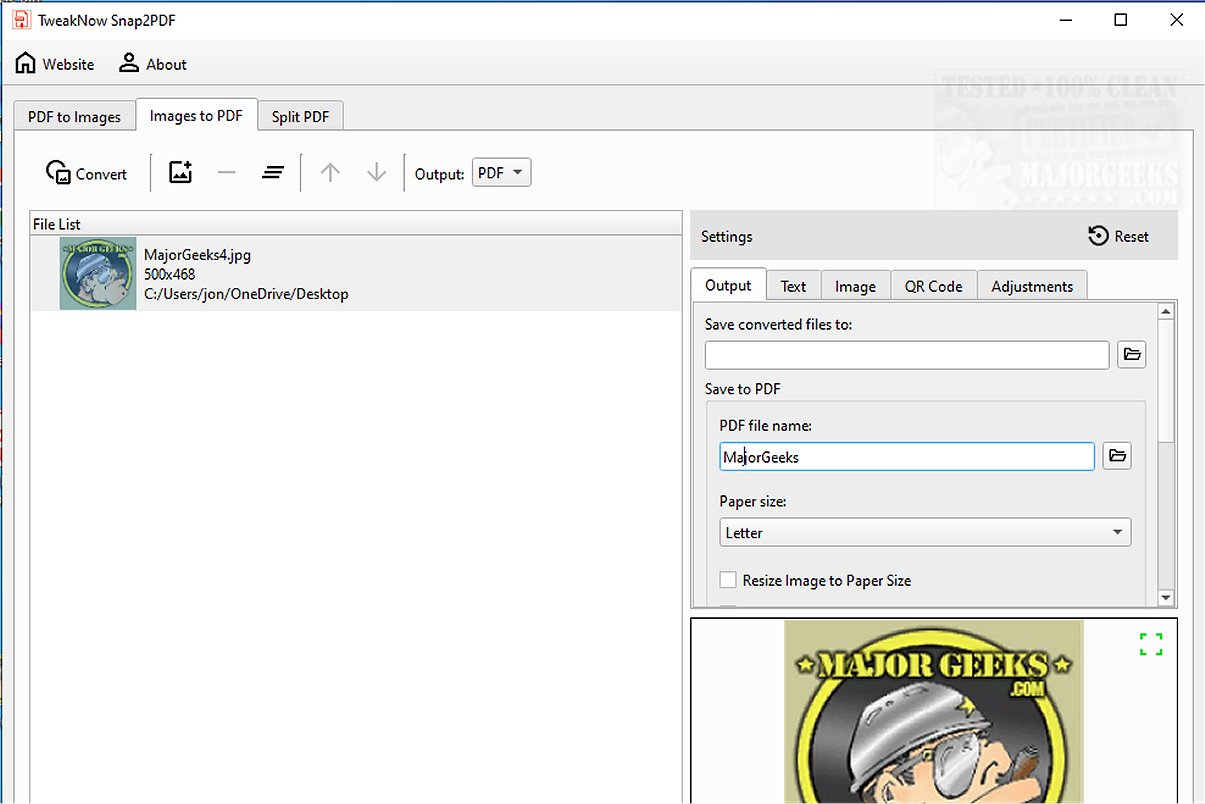The height and width of the screenshot is (804, 1205).
Task: Open the Output settings tab
Action: 728,285
